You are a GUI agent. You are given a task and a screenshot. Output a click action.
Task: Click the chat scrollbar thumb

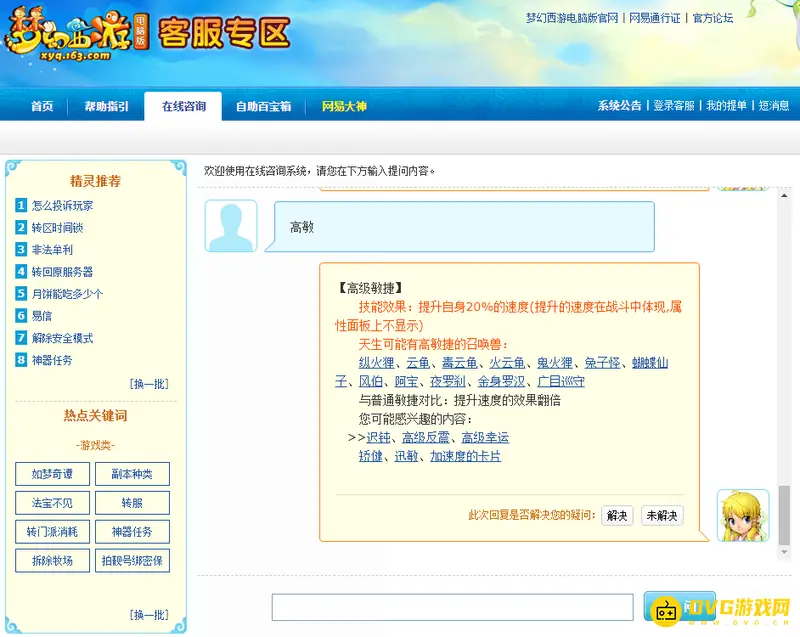point(784,515)
